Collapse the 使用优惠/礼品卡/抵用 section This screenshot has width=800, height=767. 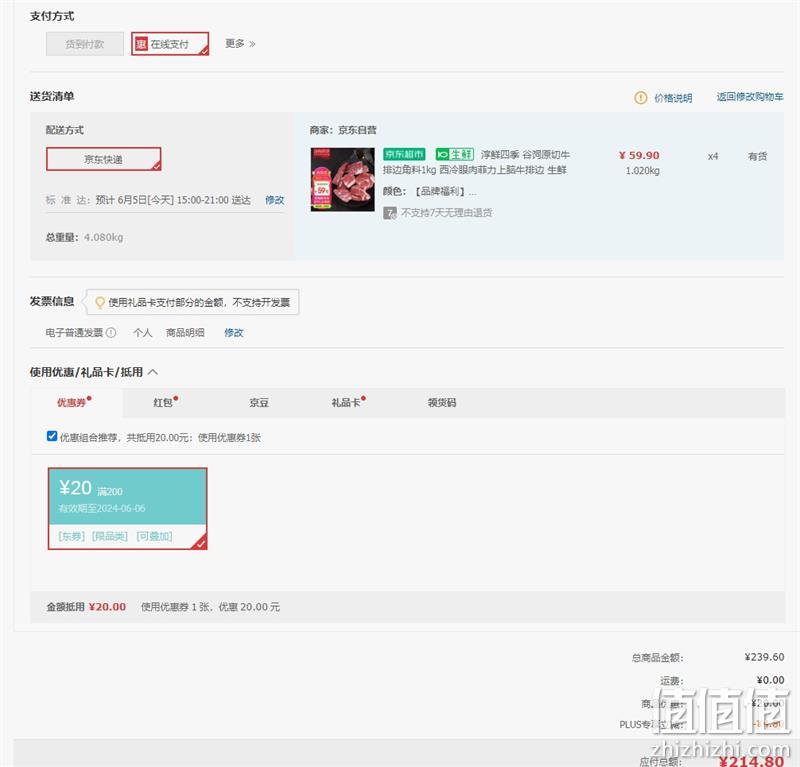pos(153,372)
